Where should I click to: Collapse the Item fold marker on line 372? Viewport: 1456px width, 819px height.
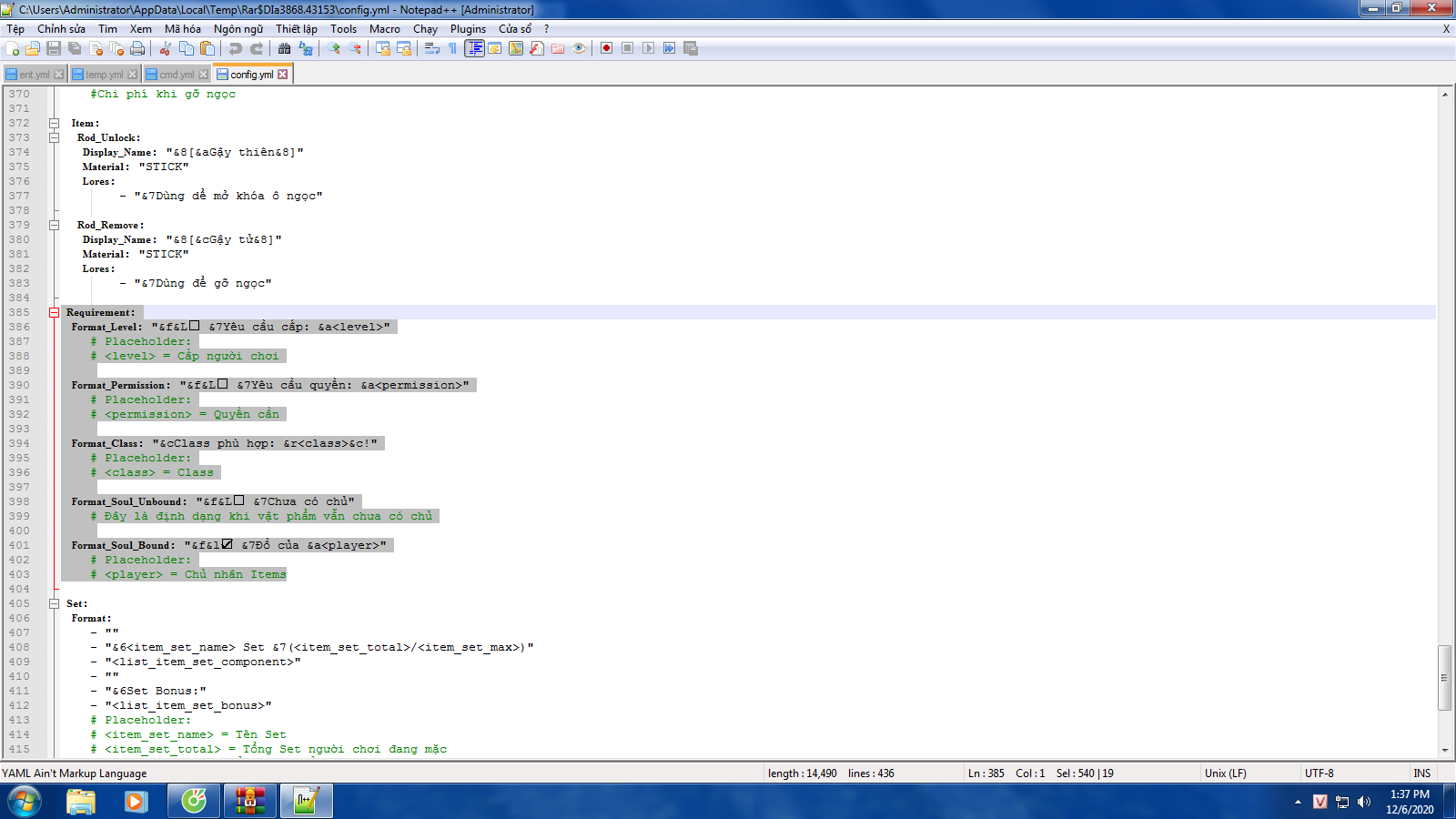pos(54,123)
